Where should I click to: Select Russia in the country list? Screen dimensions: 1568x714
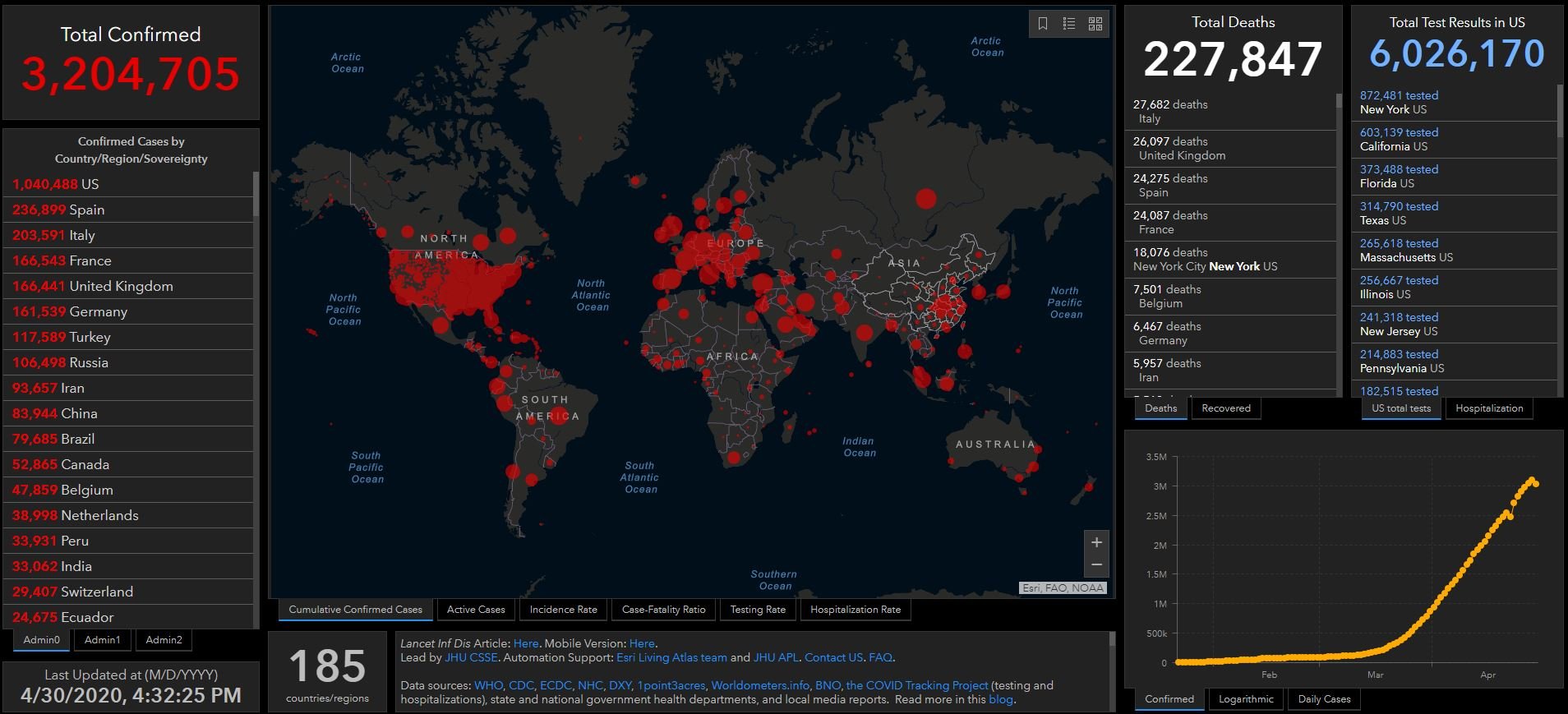[x=130, y=362]
